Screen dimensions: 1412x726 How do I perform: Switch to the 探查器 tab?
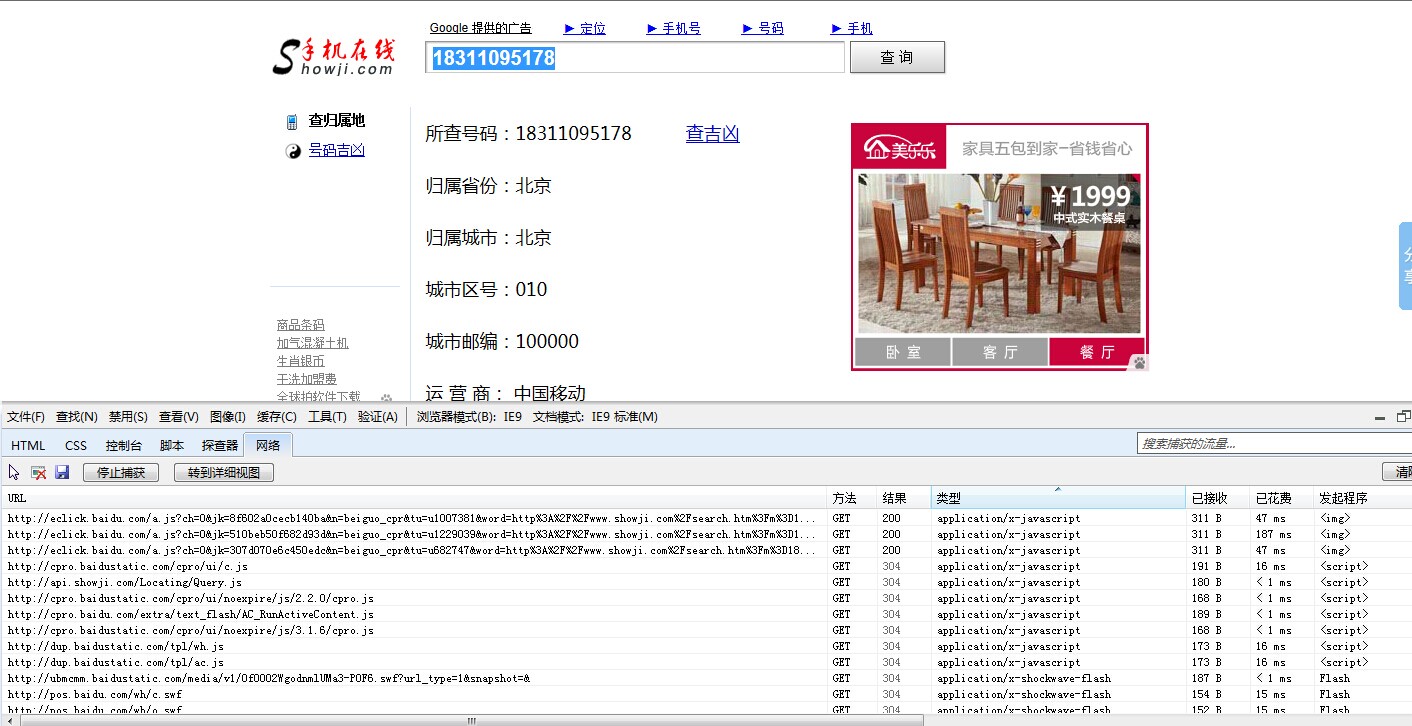tap(220, 446)
